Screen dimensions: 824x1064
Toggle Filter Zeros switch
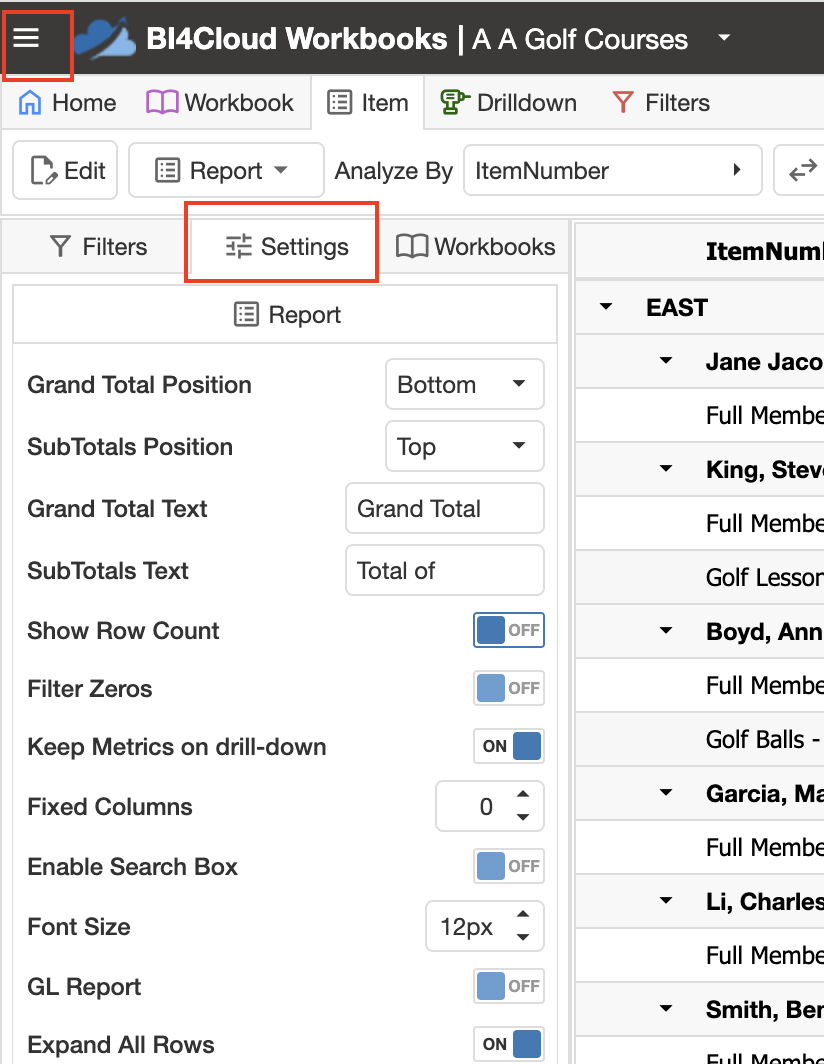[x=508, y=688]
